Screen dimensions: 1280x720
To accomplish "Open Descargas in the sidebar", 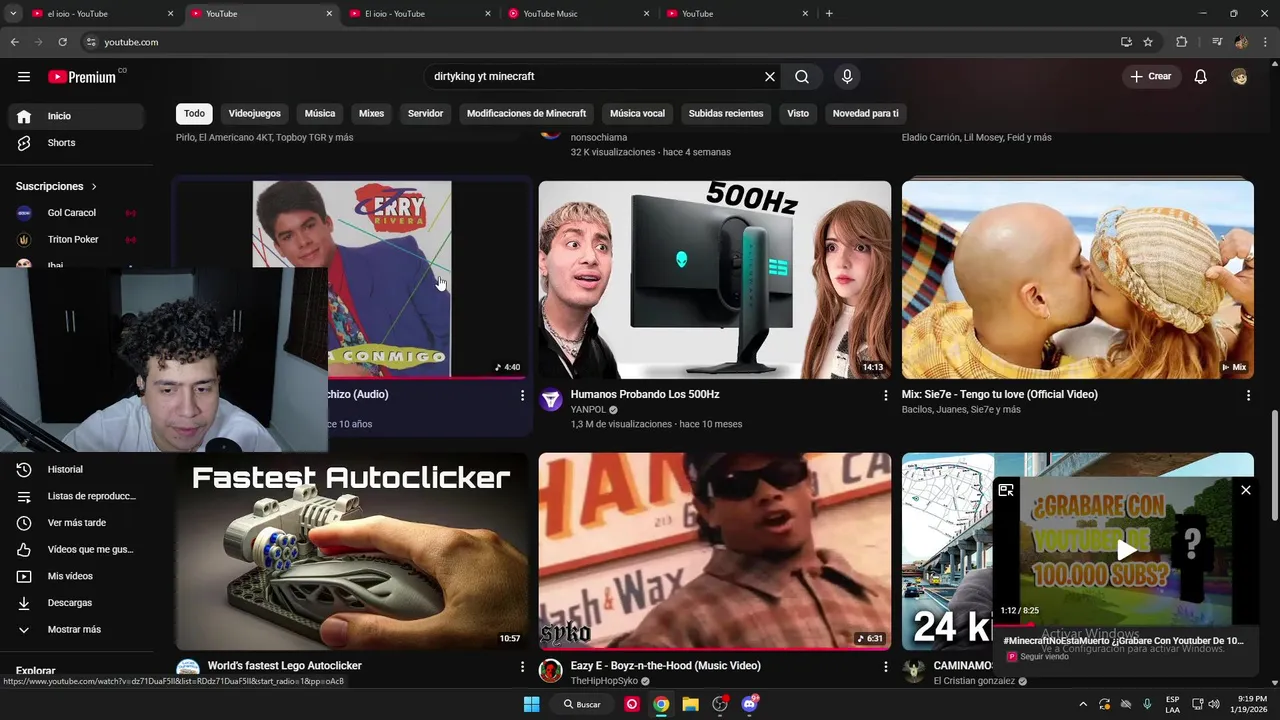I will pos(76,603).
